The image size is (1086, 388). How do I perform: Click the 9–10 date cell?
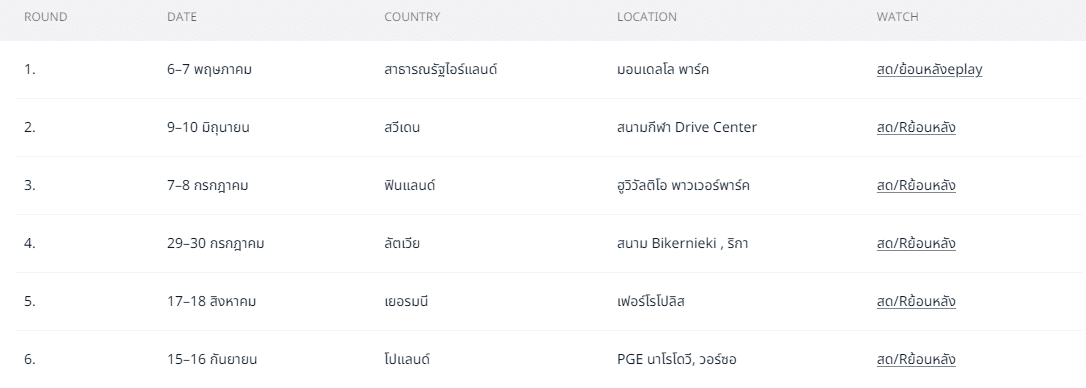[x=208, y=127]
